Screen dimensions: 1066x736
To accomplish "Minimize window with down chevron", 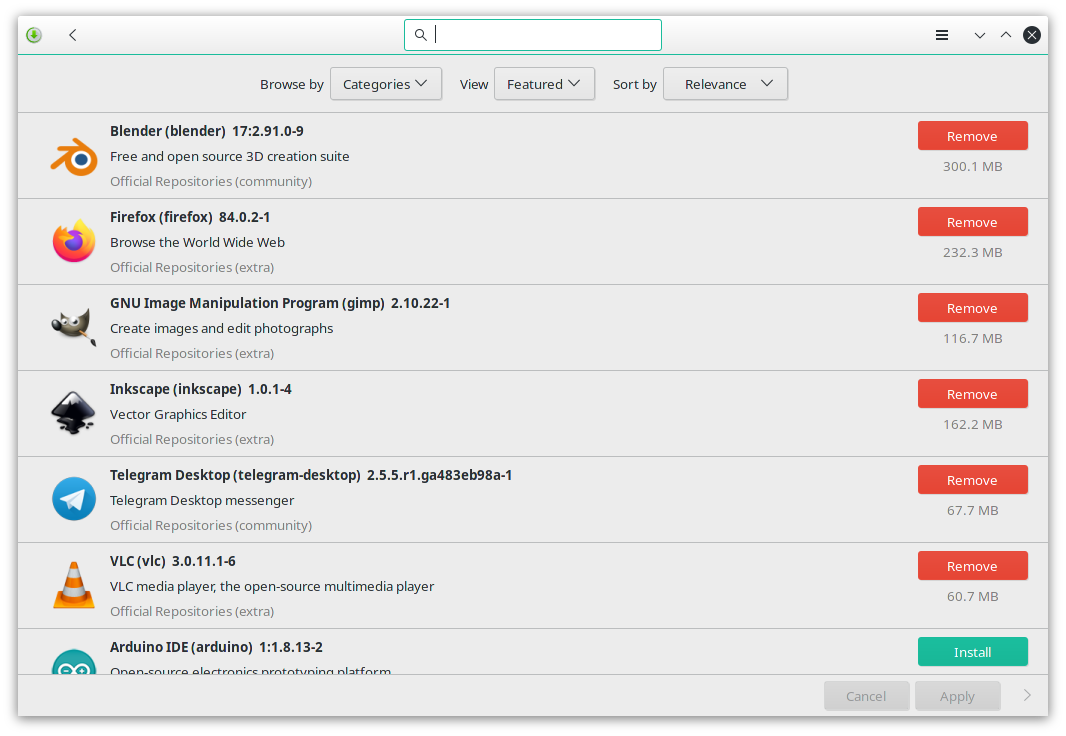I will click(980, 35).
